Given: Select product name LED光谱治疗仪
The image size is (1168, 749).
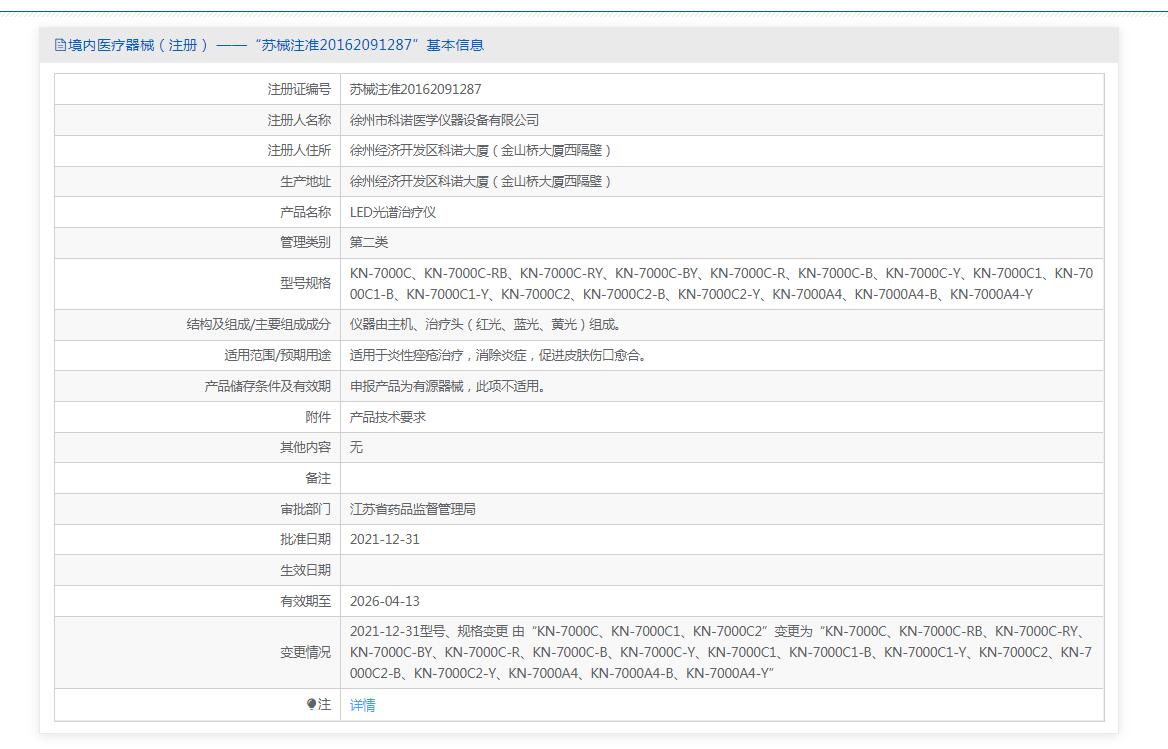Looking at the screenshot, I should (x=393, y=212).
